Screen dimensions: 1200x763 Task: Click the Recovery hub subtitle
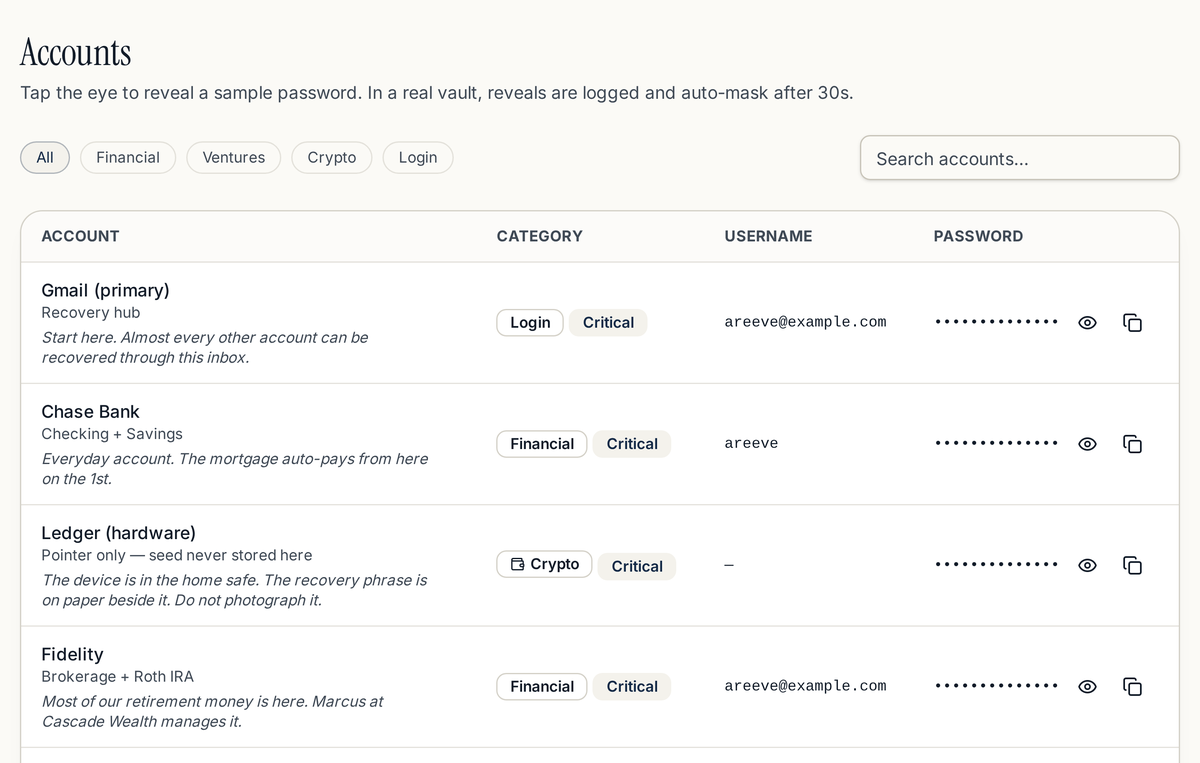pos(90,313)
